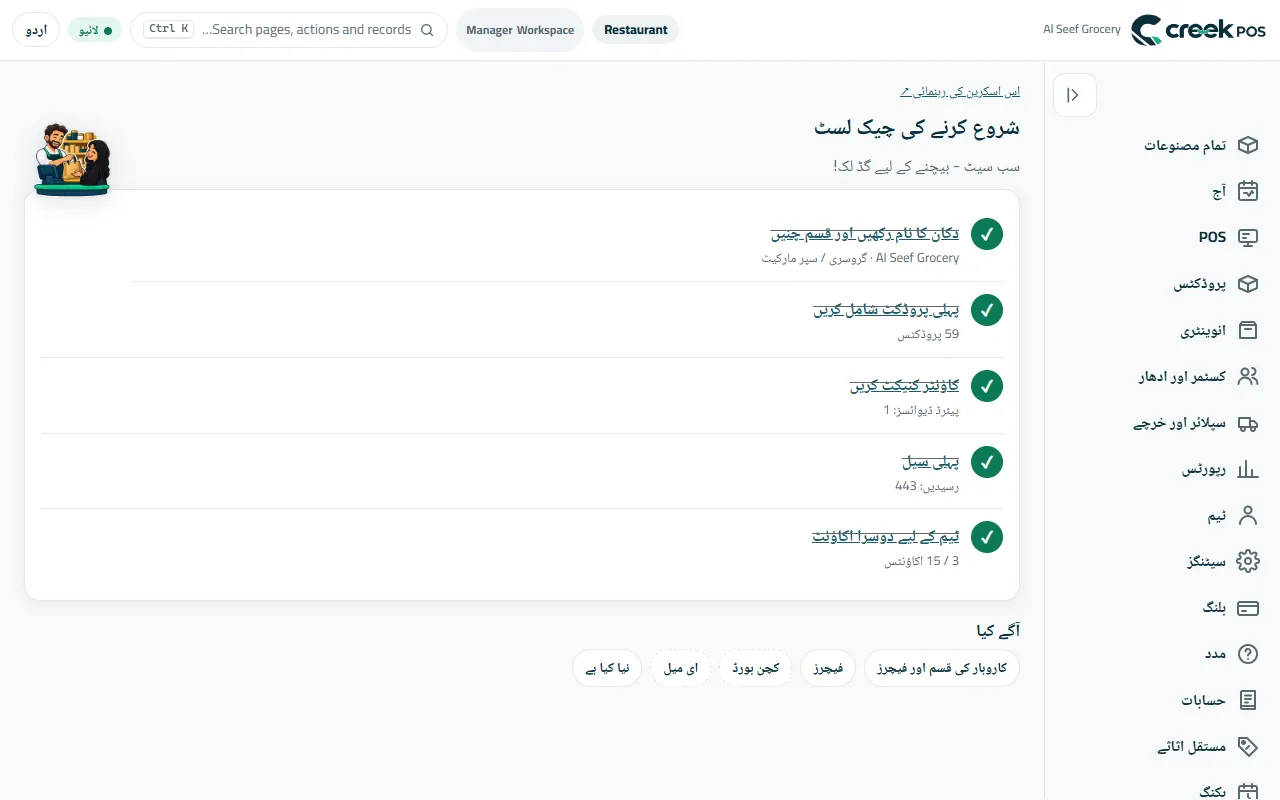Click the لائیو status badge
This screenshot has height=800, width=1280.
coord(95,30)
